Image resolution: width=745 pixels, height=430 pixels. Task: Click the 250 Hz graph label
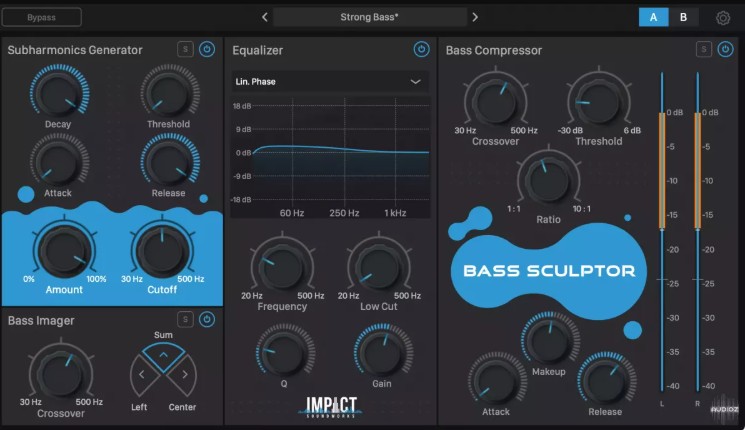point(344,213)
